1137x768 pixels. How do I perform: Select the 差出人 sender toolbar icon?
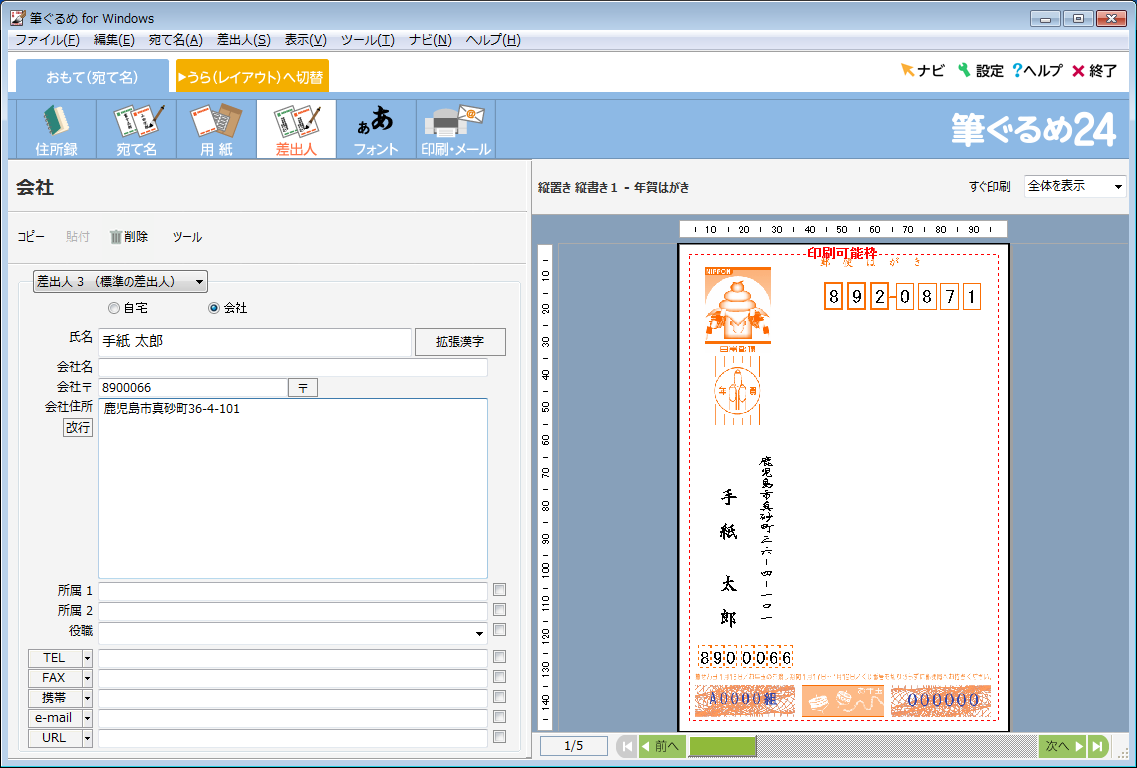coord(296,129)
